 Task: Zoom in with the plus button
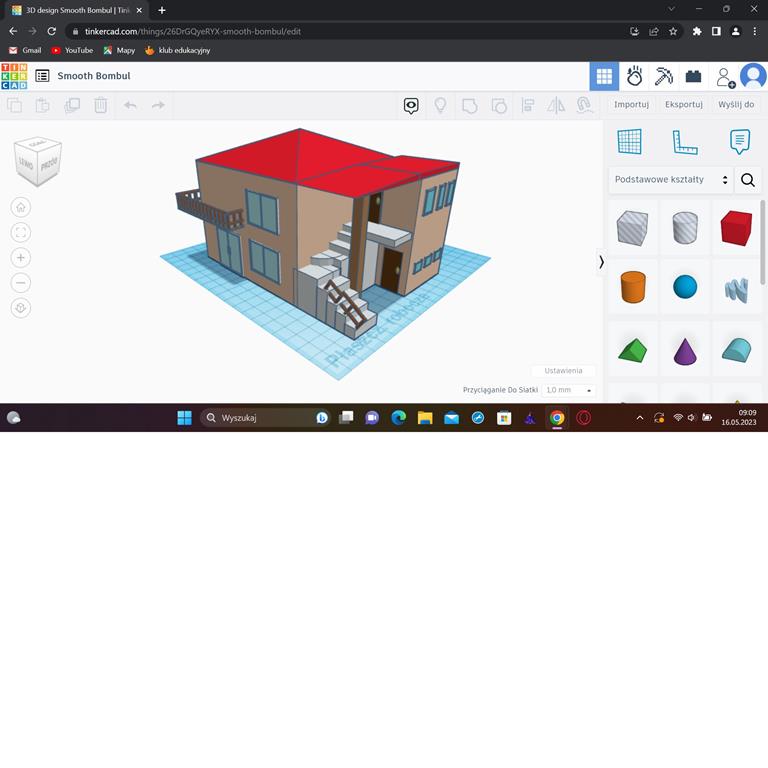pyautogui.click(x=21, y=258)
